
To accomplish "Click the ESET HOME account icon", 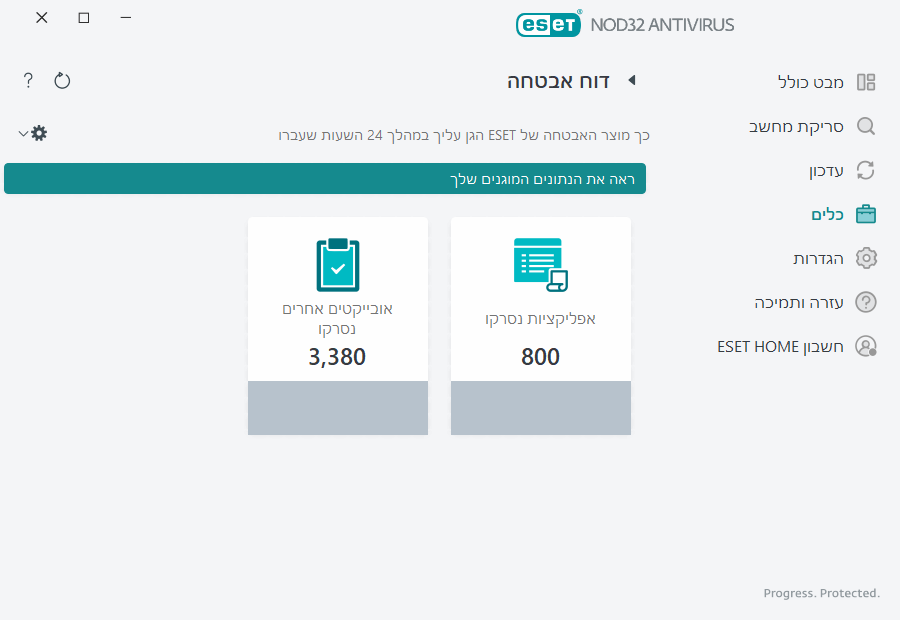I will pos(866,346).
